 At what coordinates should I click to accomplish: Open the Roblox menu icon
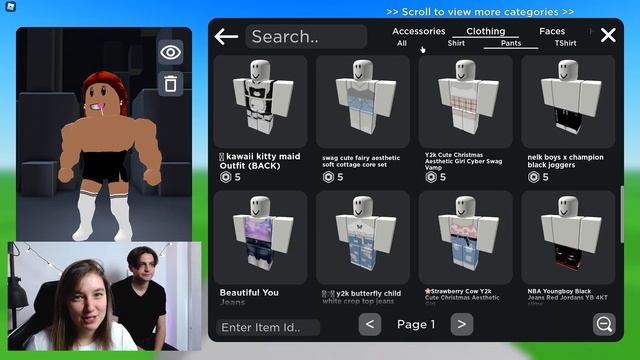11,6
